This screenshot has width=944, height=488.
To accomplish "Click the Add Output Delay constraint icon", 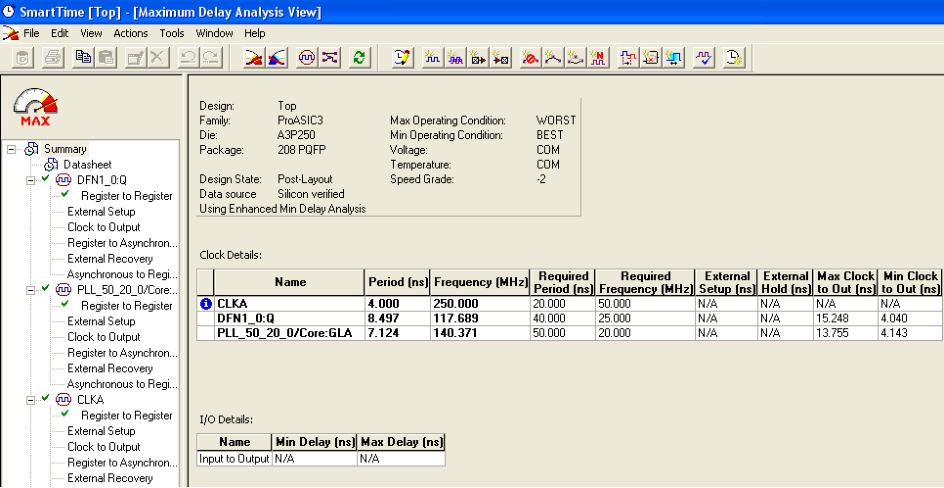I will pyautogui.click(x=500, y=58).
